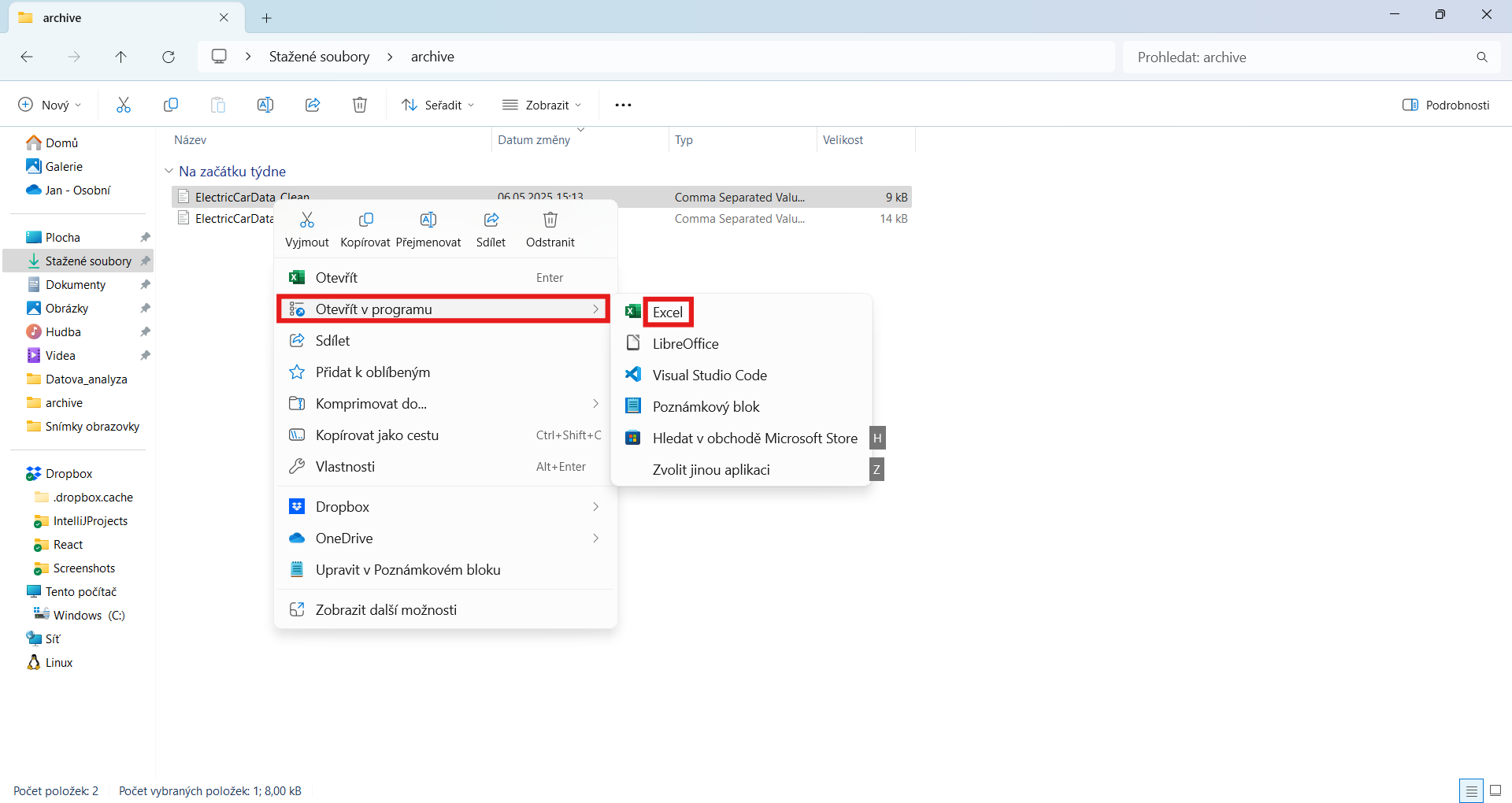Click the Rename (Přejmenovat) icon in context menu
1512x803 pixels.
[428, 220]
